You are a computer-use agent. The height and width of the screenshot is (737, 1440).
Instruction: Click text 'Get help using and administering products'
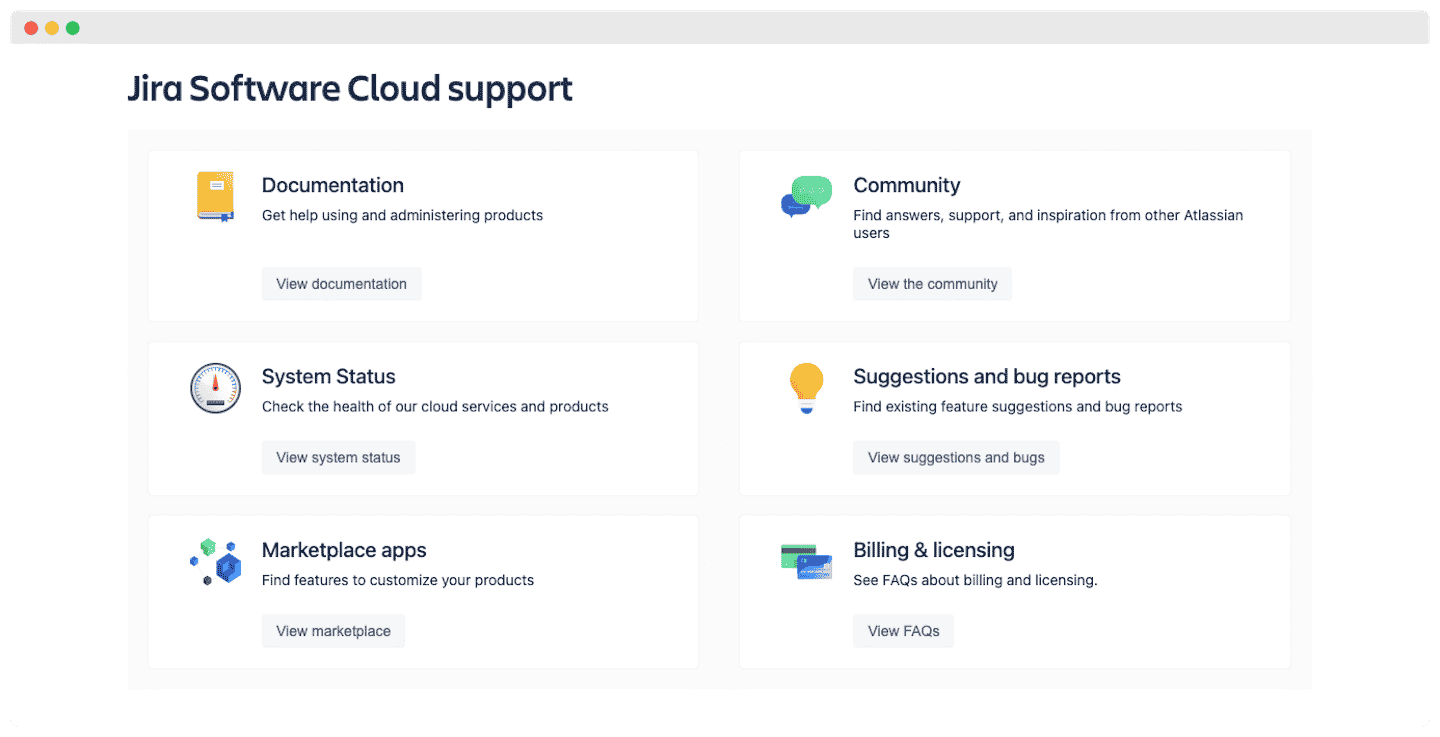[402, 215]
